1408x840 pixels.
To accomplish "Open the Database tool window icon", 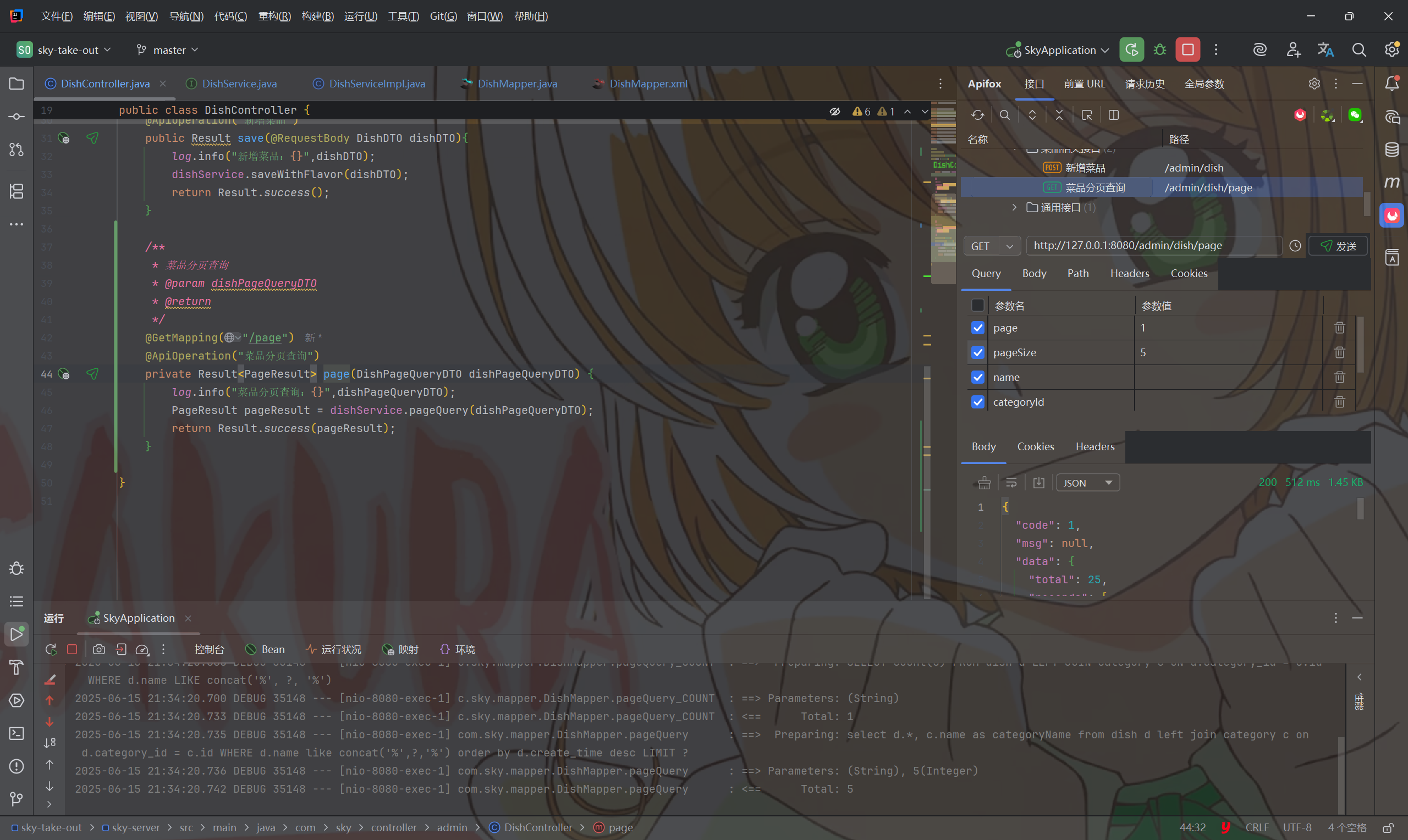I will point(1391,150).
